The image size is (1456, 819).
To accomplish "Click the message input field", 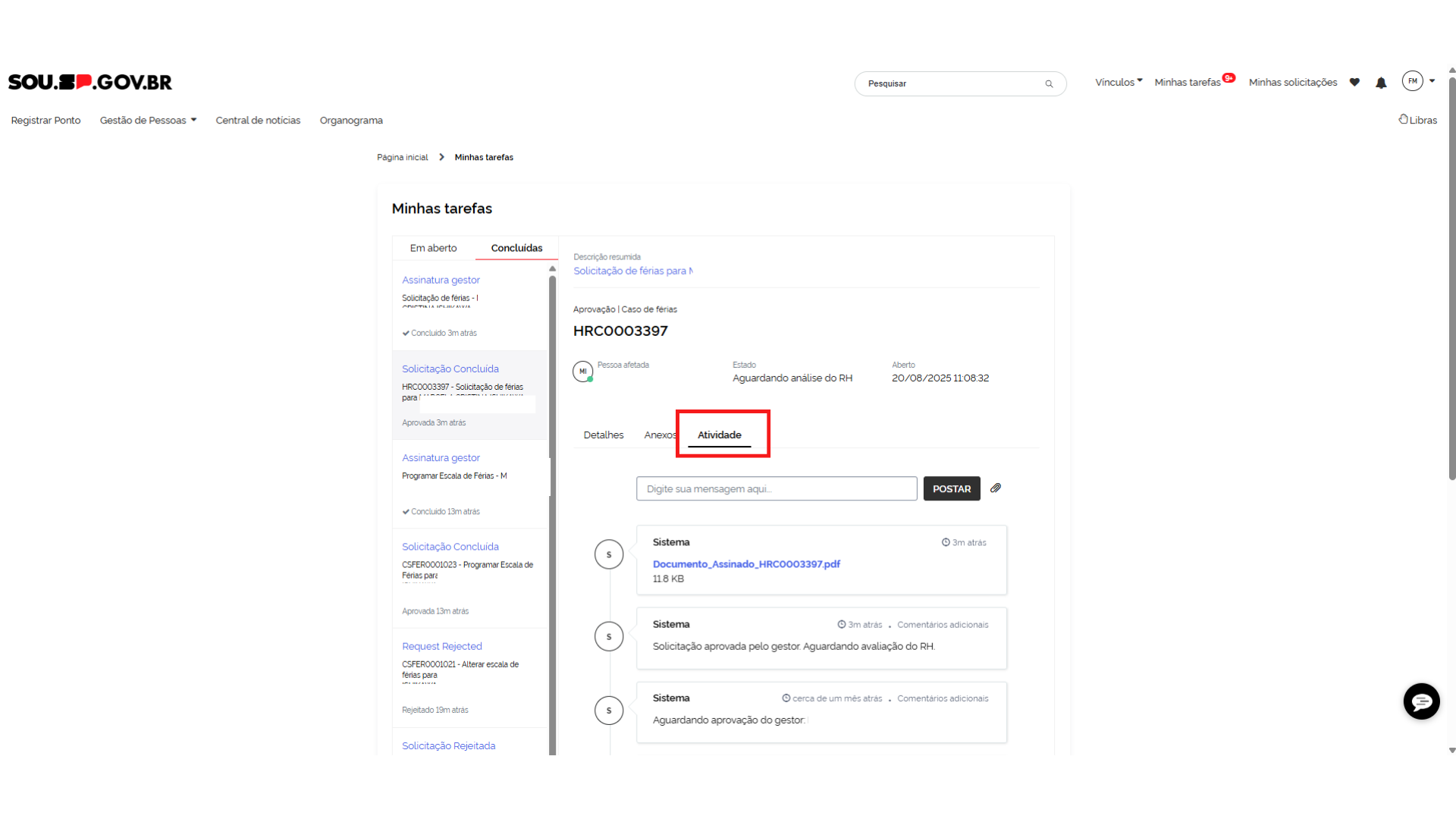I will [776, 489].
